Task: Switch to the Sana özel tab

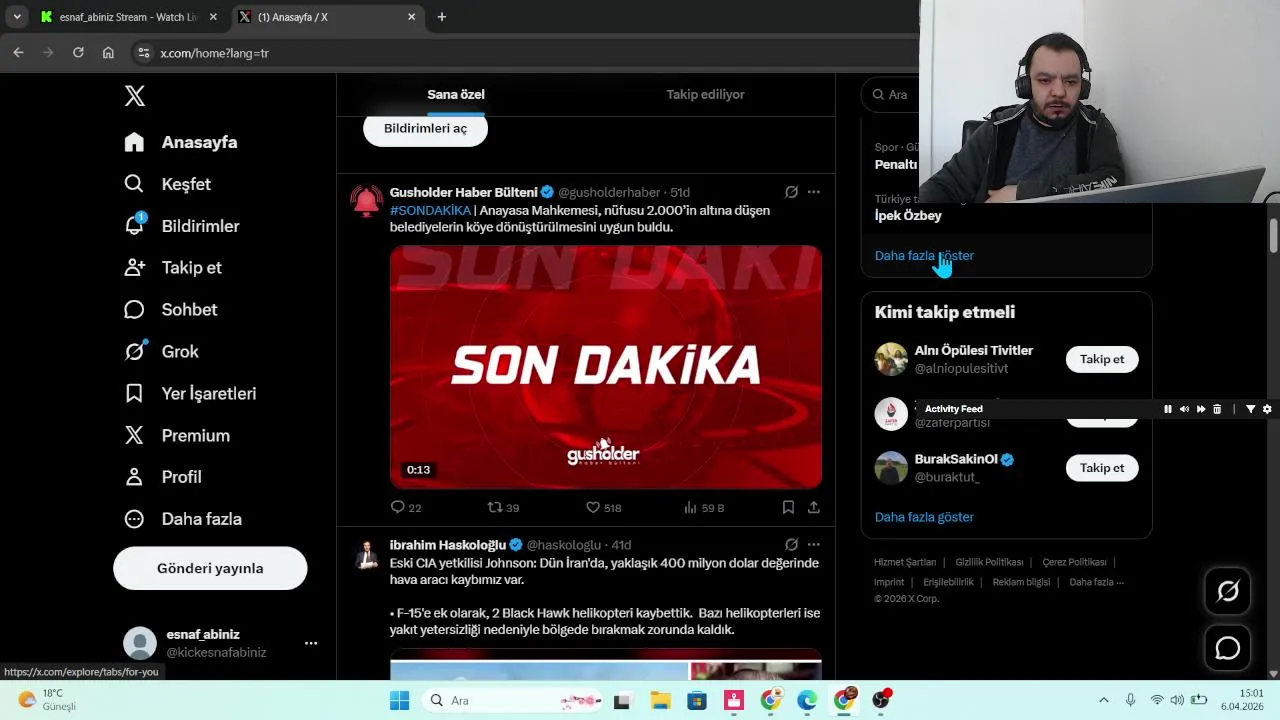Action: 456,94
